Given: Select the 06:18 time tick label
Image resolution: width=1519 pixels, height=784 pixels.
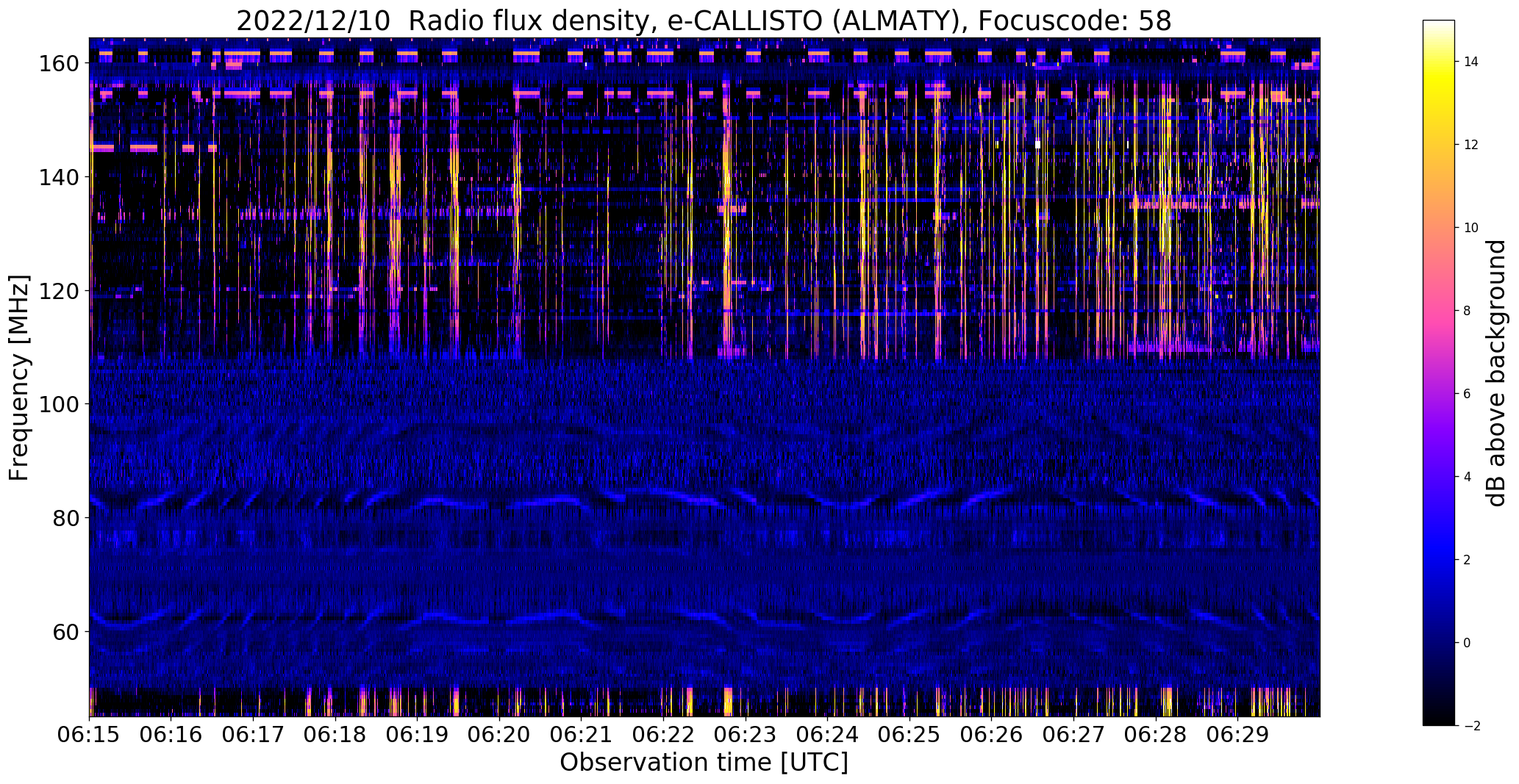Looking at the screenshot, I should pos(335,735).
